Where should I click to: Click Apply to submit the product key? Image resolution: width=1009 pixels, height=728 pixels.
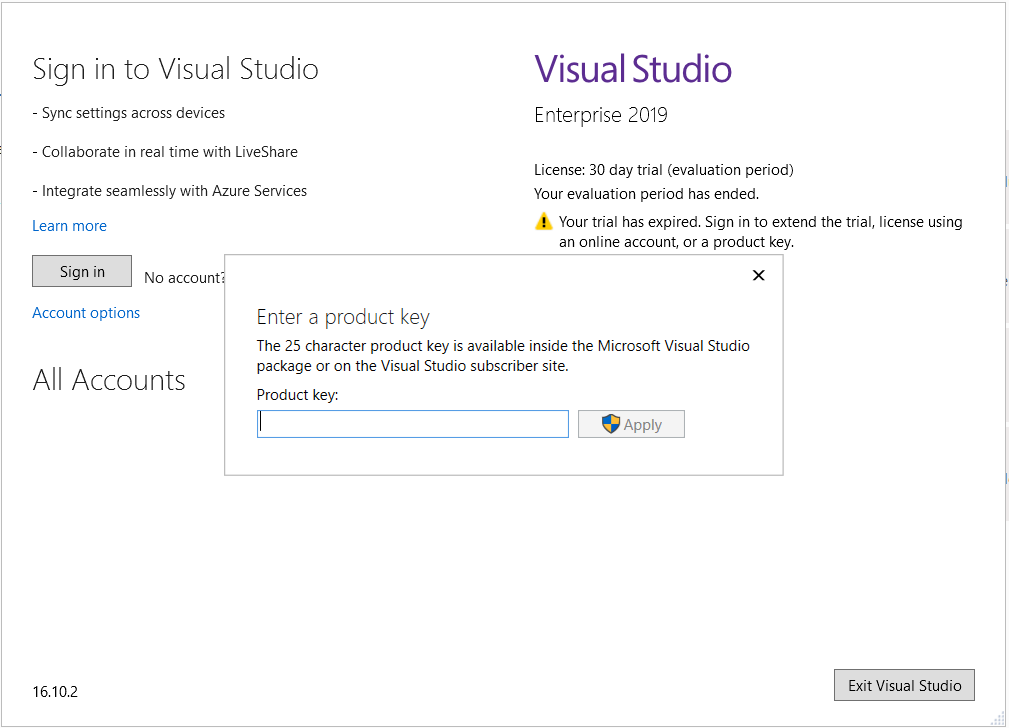(x=631, y=423)
